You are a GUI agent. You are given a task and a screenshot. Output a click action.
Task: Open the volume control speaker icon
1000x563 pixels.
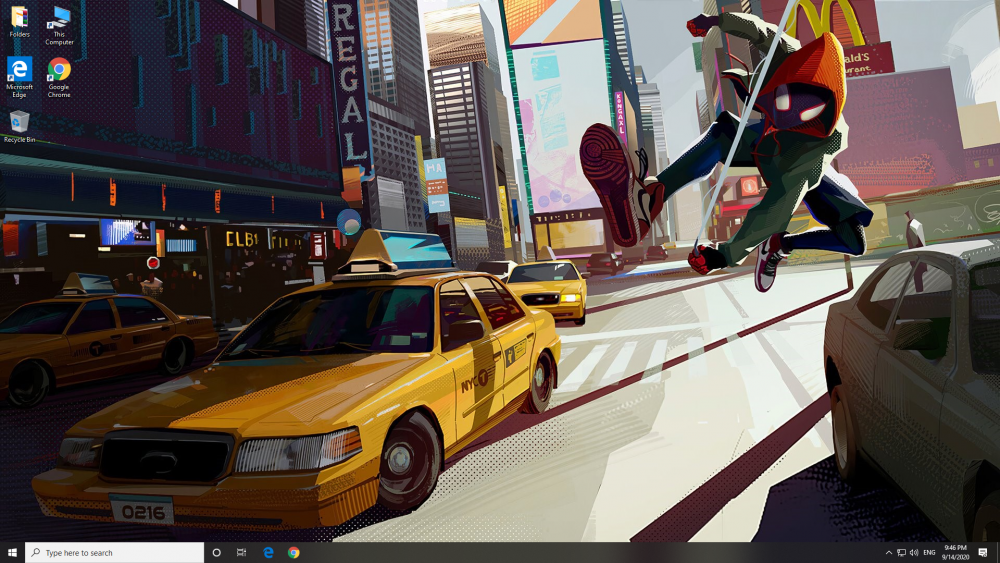(x=914, y=552)
